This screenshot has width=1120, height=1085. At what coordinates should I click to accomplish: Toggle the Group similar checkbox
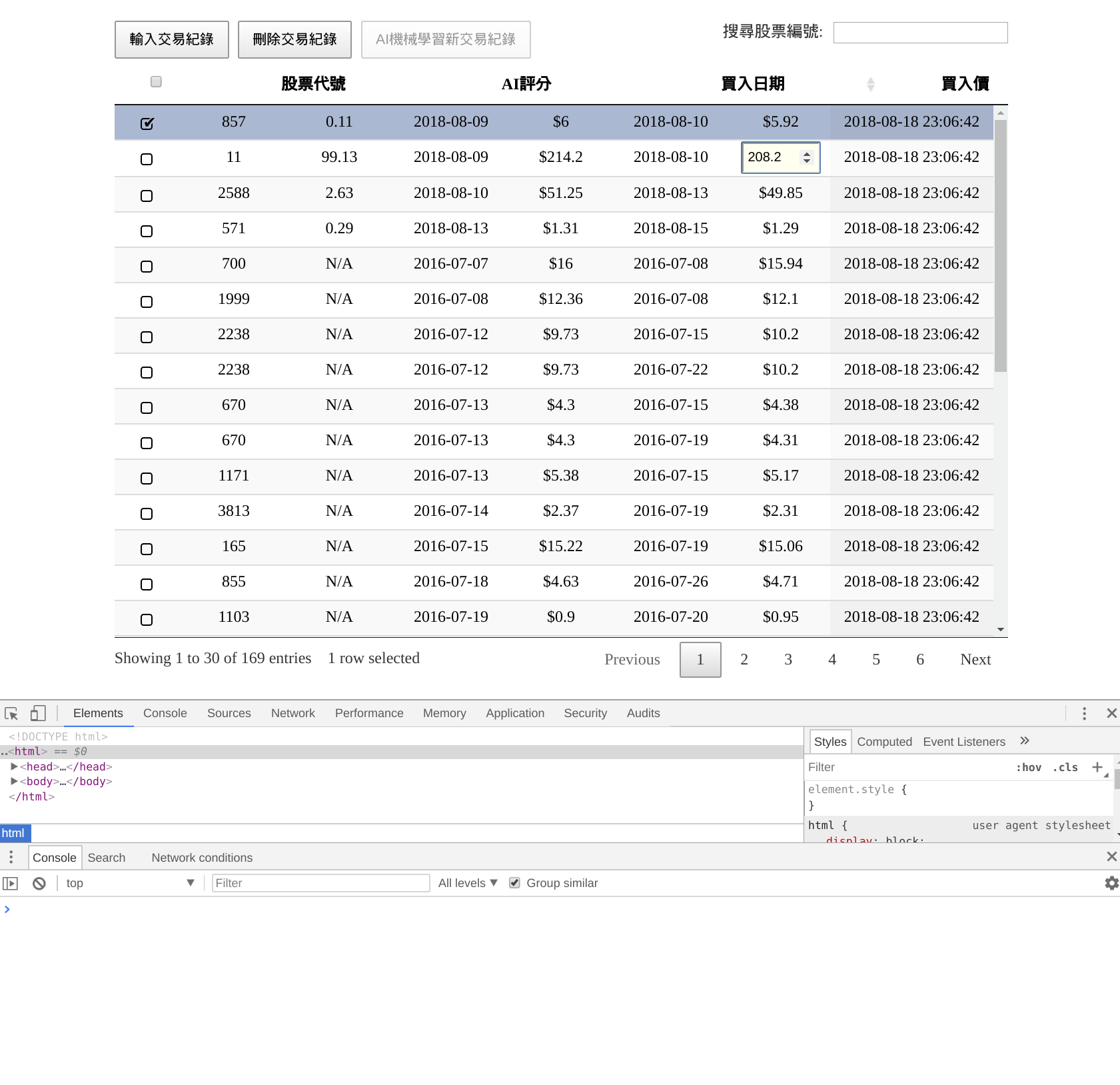pos(514,883)
